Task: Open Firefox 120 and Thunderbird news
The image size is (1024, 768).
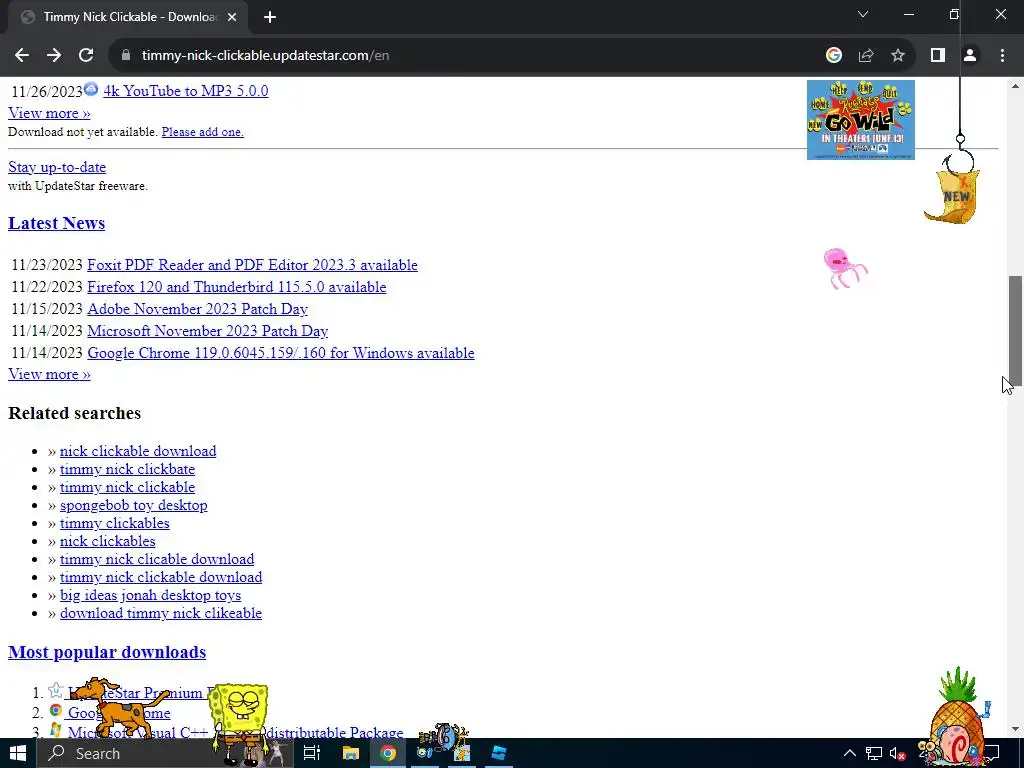Action: 236,287
